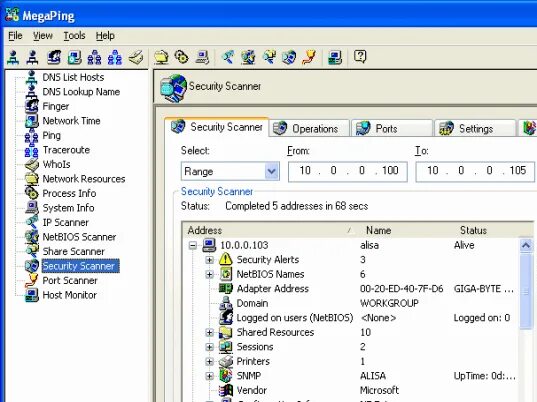Expand the Security Alerts node
Viewport: 537px width, 402px height.
(x=210, y=260)
